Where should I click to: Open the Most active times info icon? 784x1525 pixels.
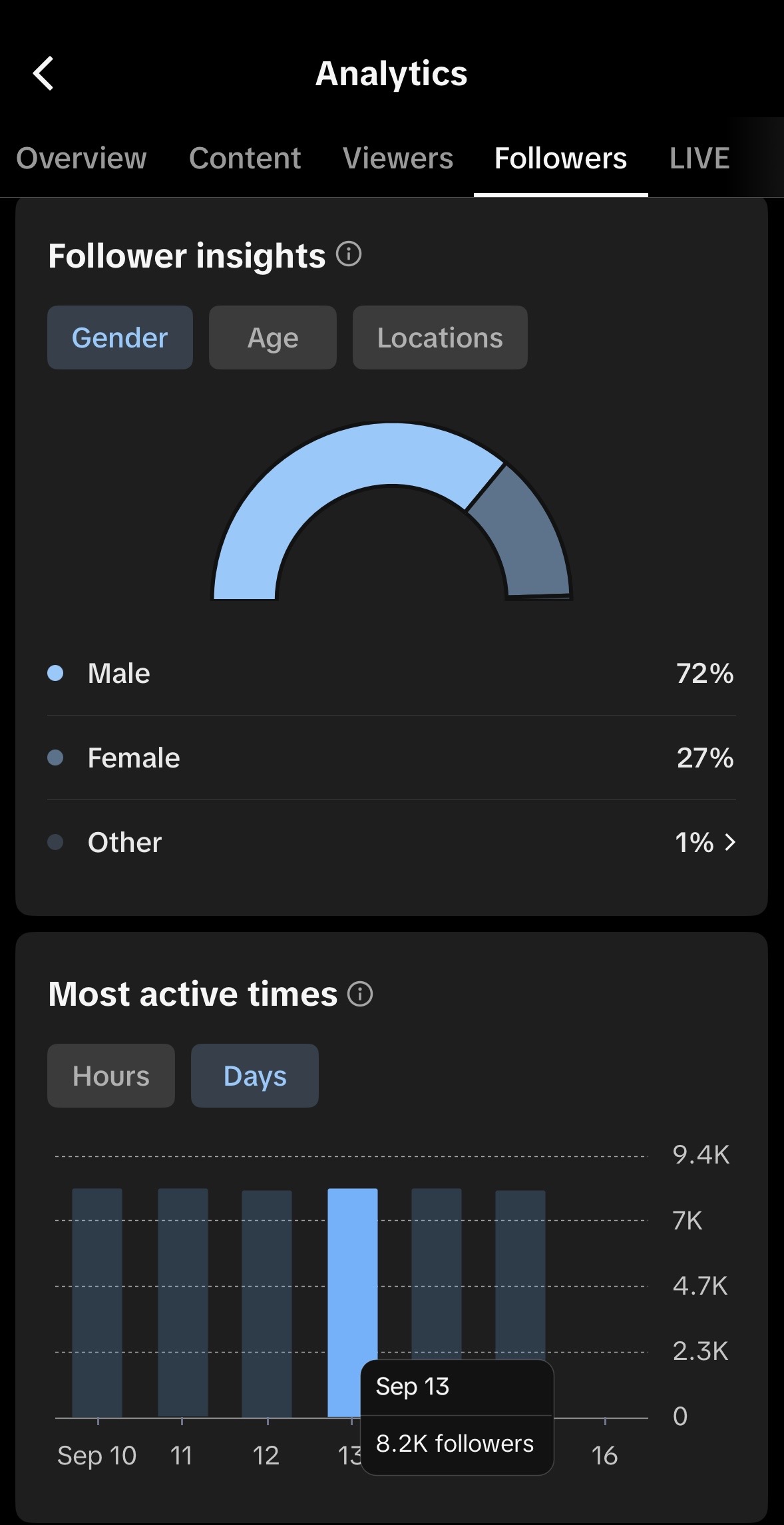[x=360, y=994]
